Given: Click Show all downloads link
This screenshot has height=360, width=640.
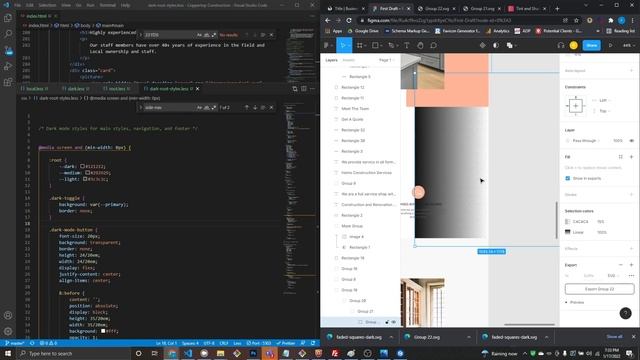Looking at the screenshot, I should click(x=614, y=337).
